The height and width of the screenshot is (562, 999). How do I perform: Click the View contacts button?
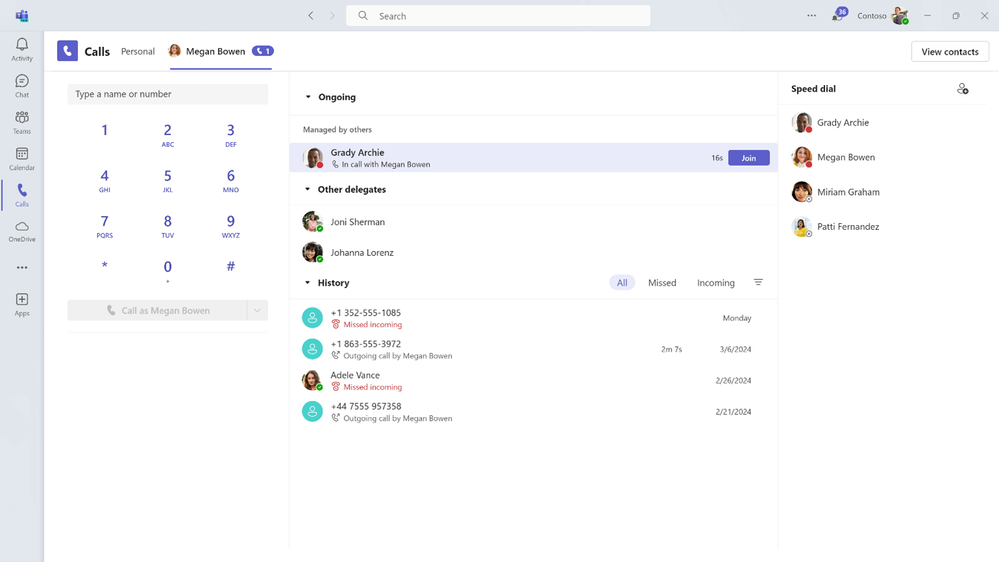click(950, 52)
